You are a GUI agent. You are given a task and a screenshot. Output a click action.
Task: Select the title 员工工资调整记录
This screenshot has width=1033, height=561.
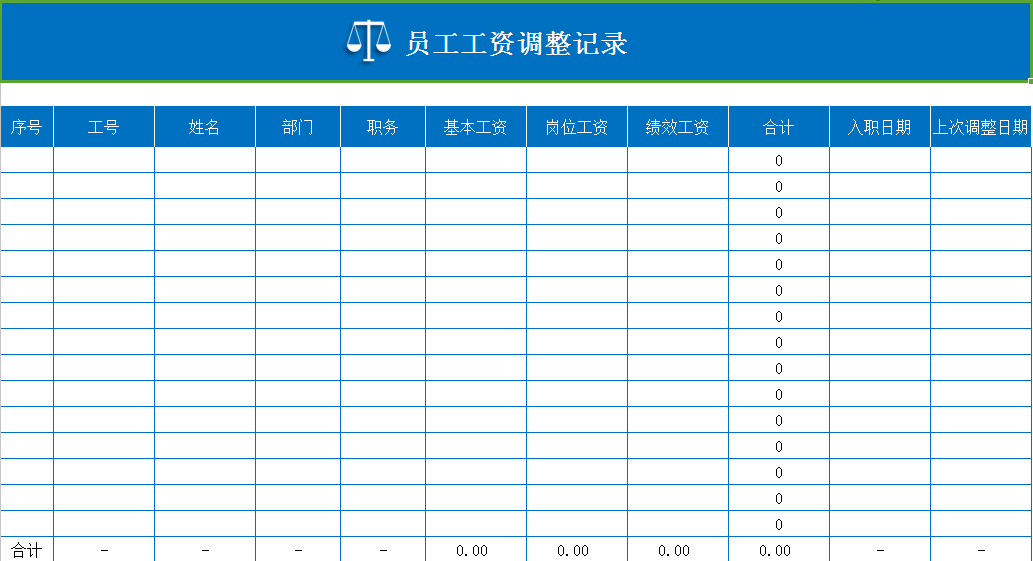click(x=516, y=43)
